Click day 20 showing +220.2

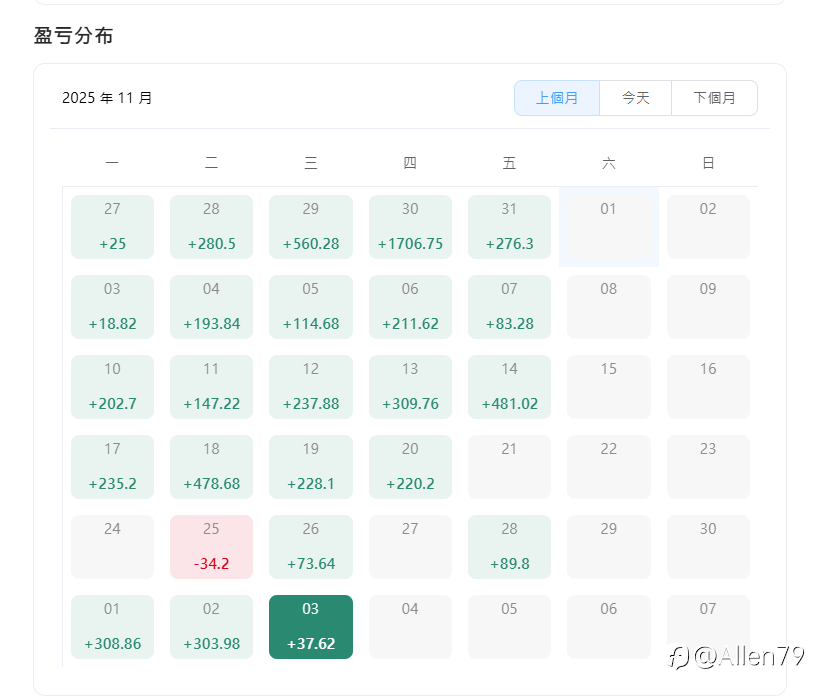410,467
